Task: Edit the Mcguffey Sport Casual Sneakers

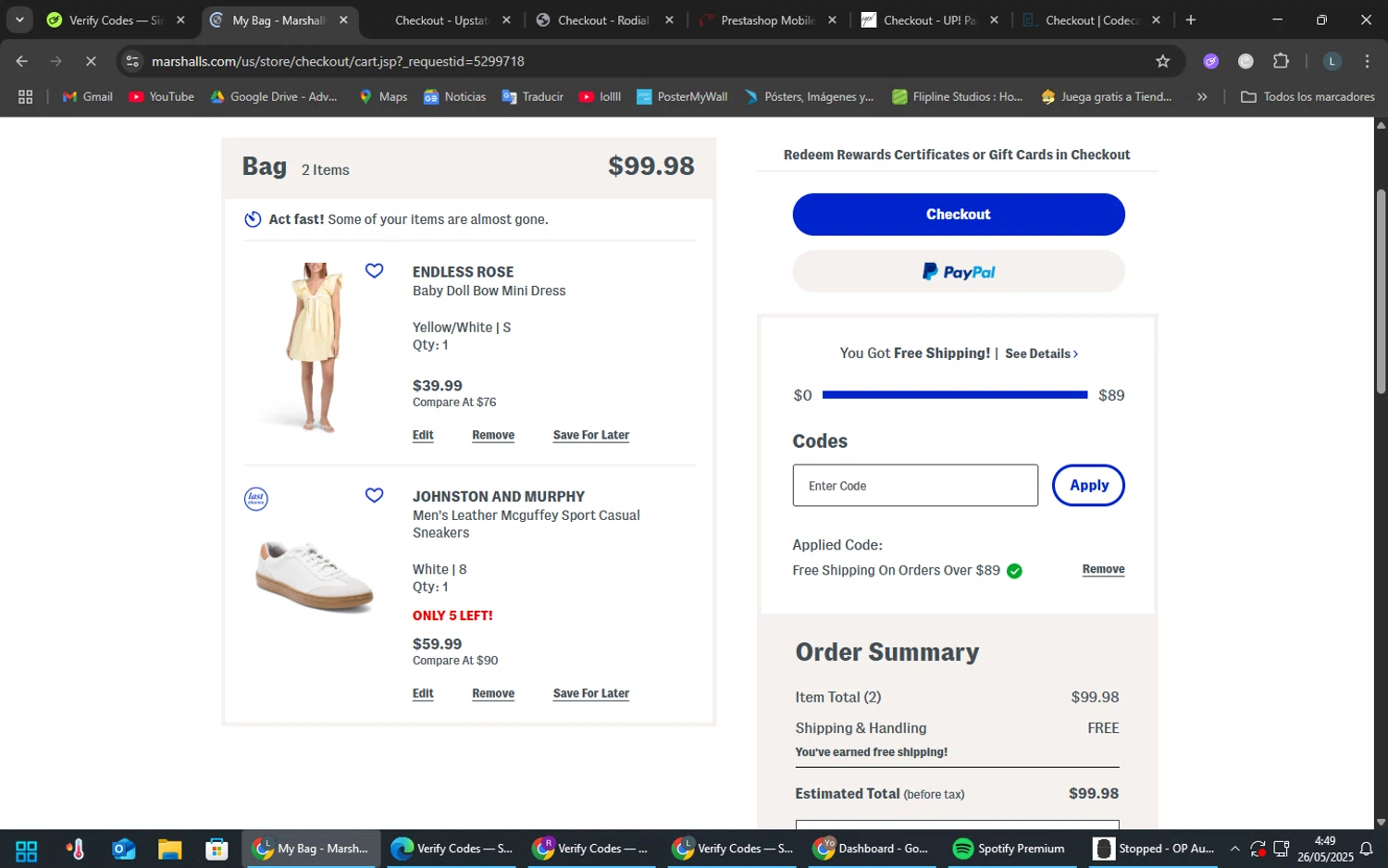Action: point(423,693)
